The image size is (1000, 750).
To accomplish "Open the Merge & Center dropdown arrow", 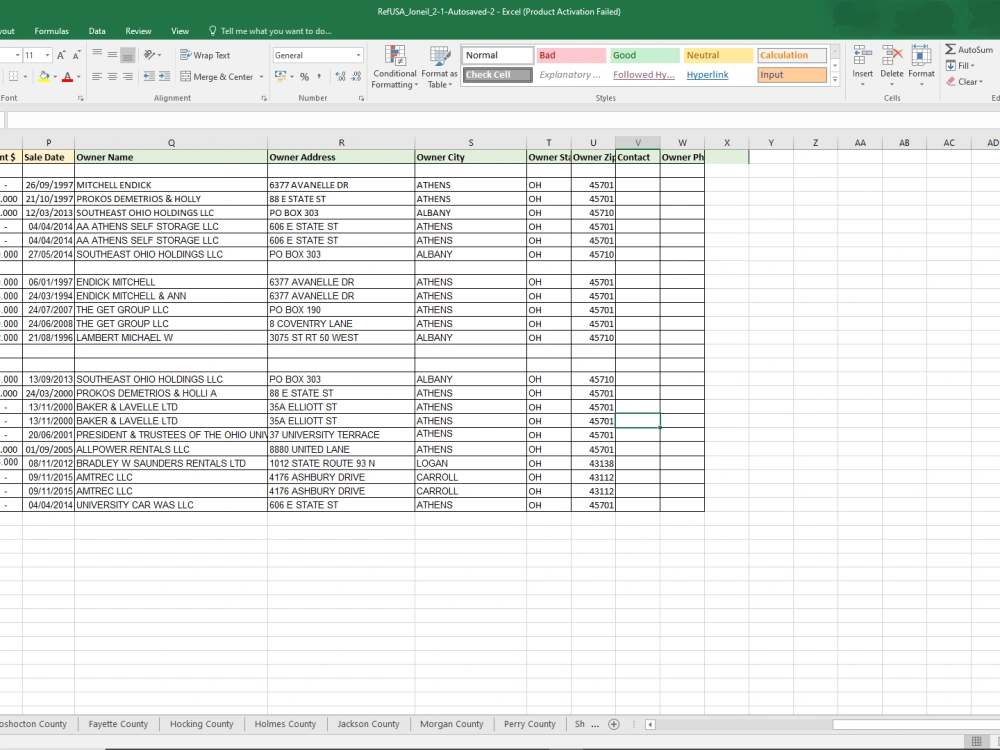I will [x=261, y=77].
